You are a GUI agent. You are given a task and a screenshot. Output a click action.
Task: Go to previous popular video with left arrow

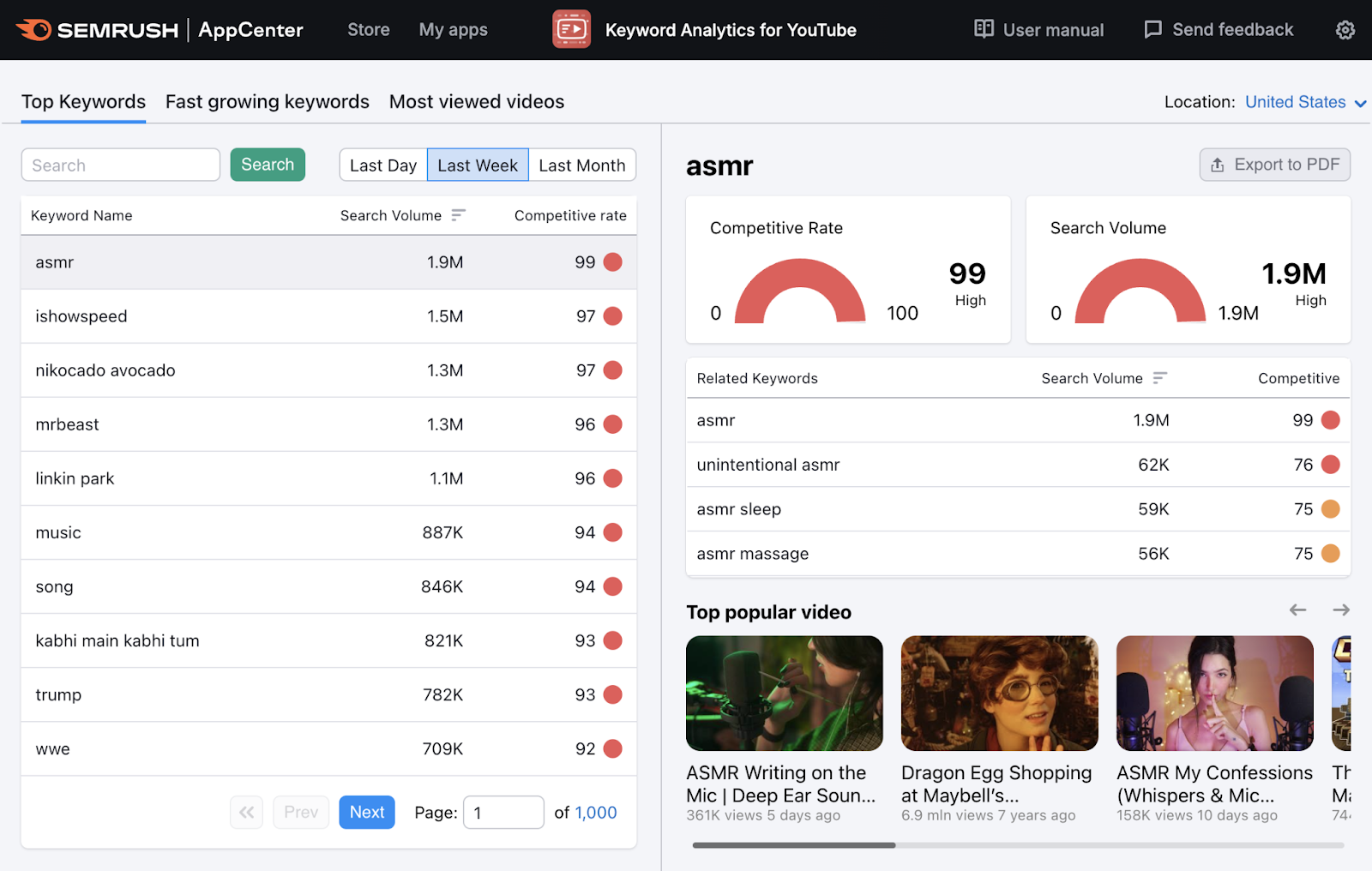1297,610
